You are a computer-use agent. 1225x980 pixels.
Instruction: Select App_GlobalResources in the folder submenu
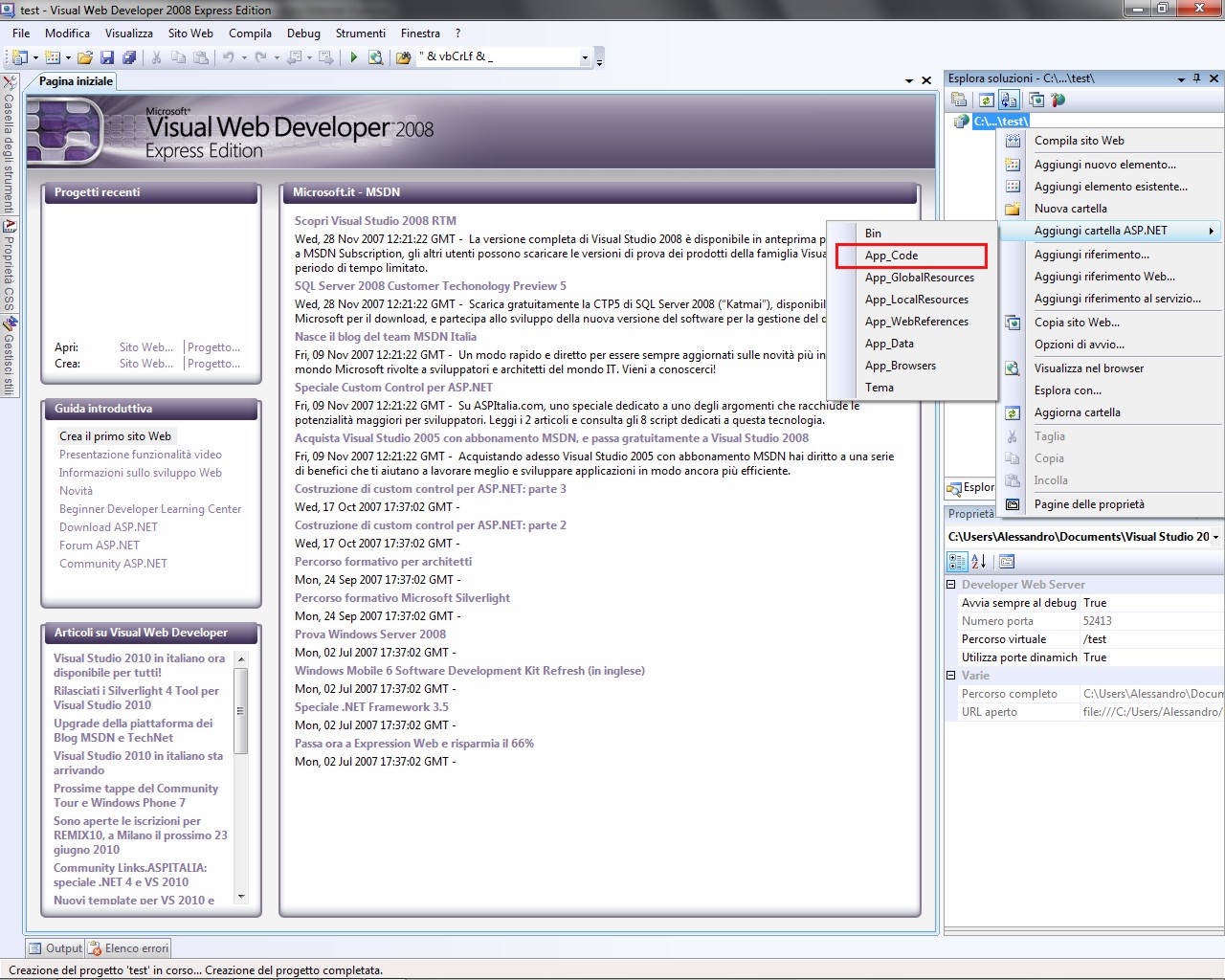click(x=910, y=278)
